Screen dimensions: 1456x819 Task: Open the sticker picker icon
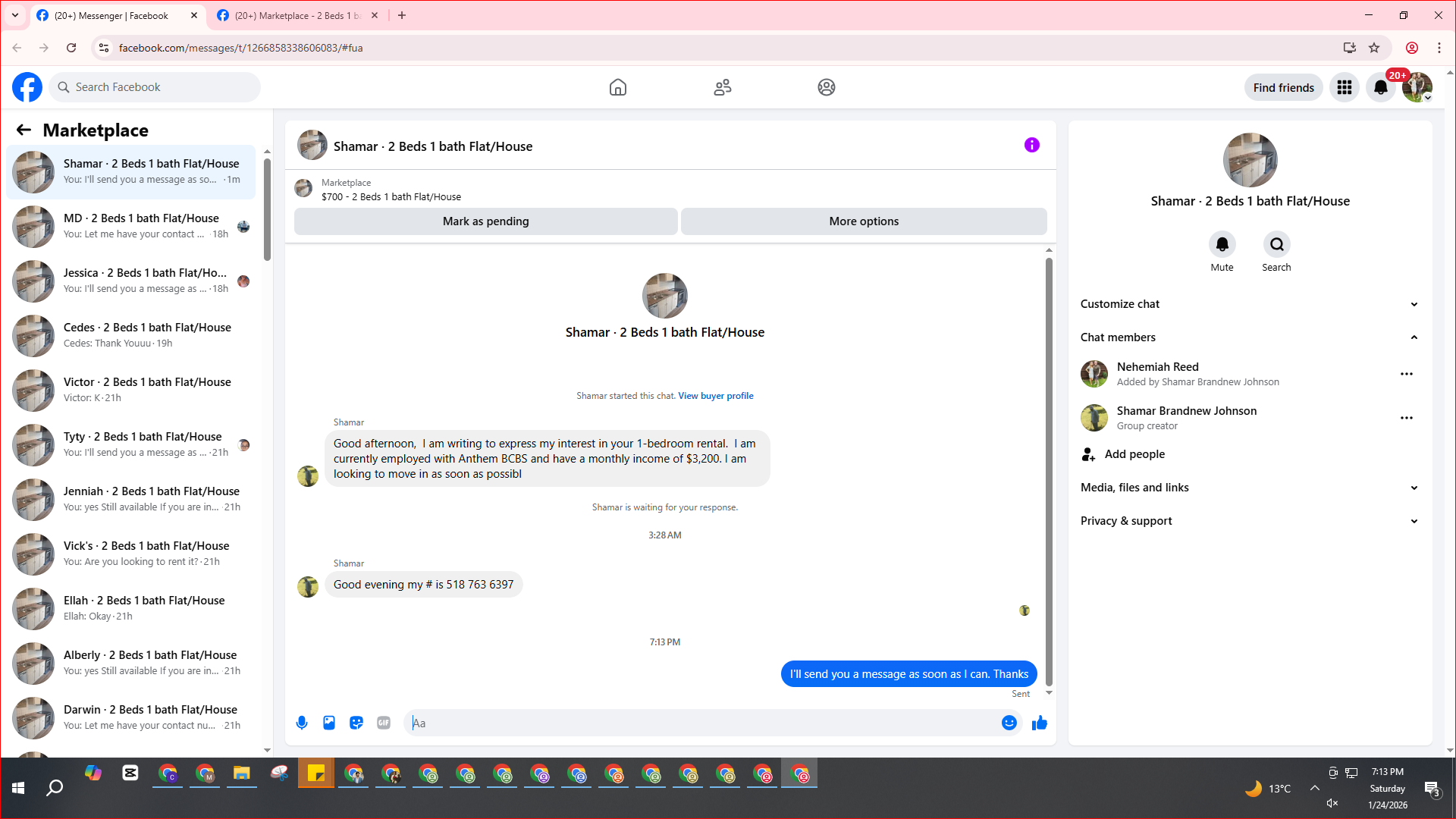pyautogui.click(x=356, y=723)
